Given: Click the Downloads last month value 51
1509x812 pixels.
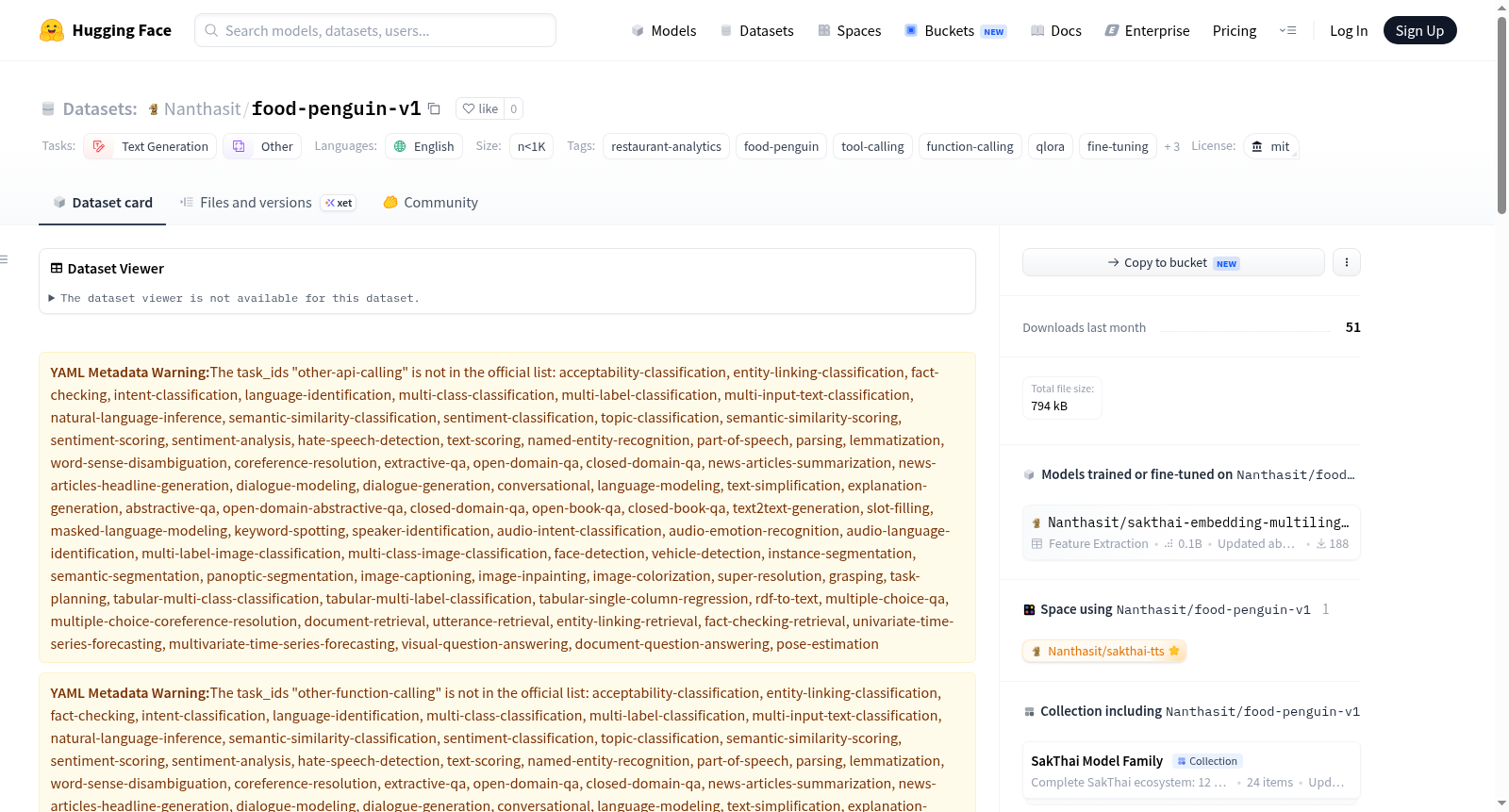Looking at the screenshot, I should click(x=1353, y=327).
